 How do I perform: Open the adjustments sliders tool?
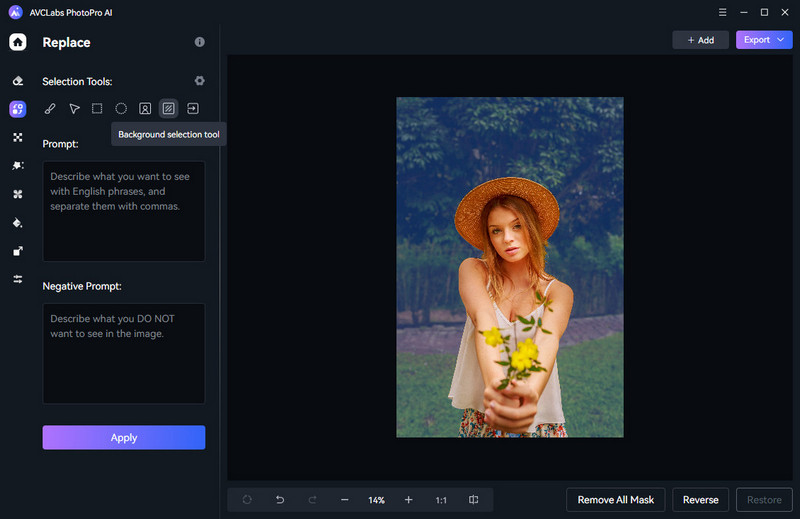pos(18,279)
